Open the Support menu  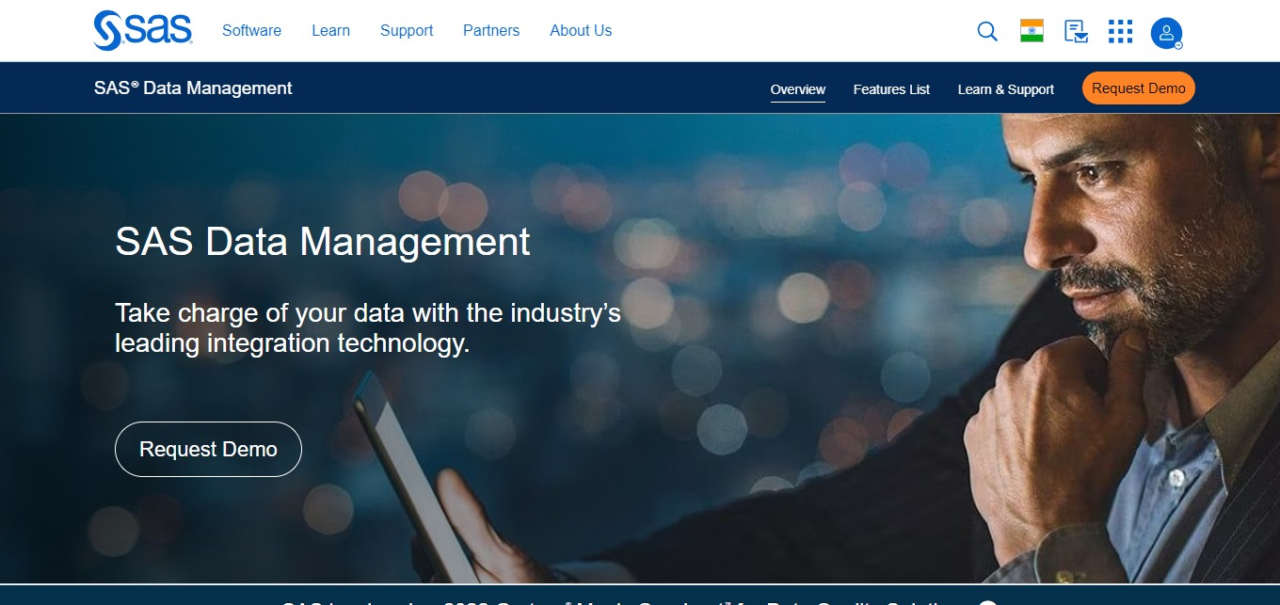pos(407,31)
